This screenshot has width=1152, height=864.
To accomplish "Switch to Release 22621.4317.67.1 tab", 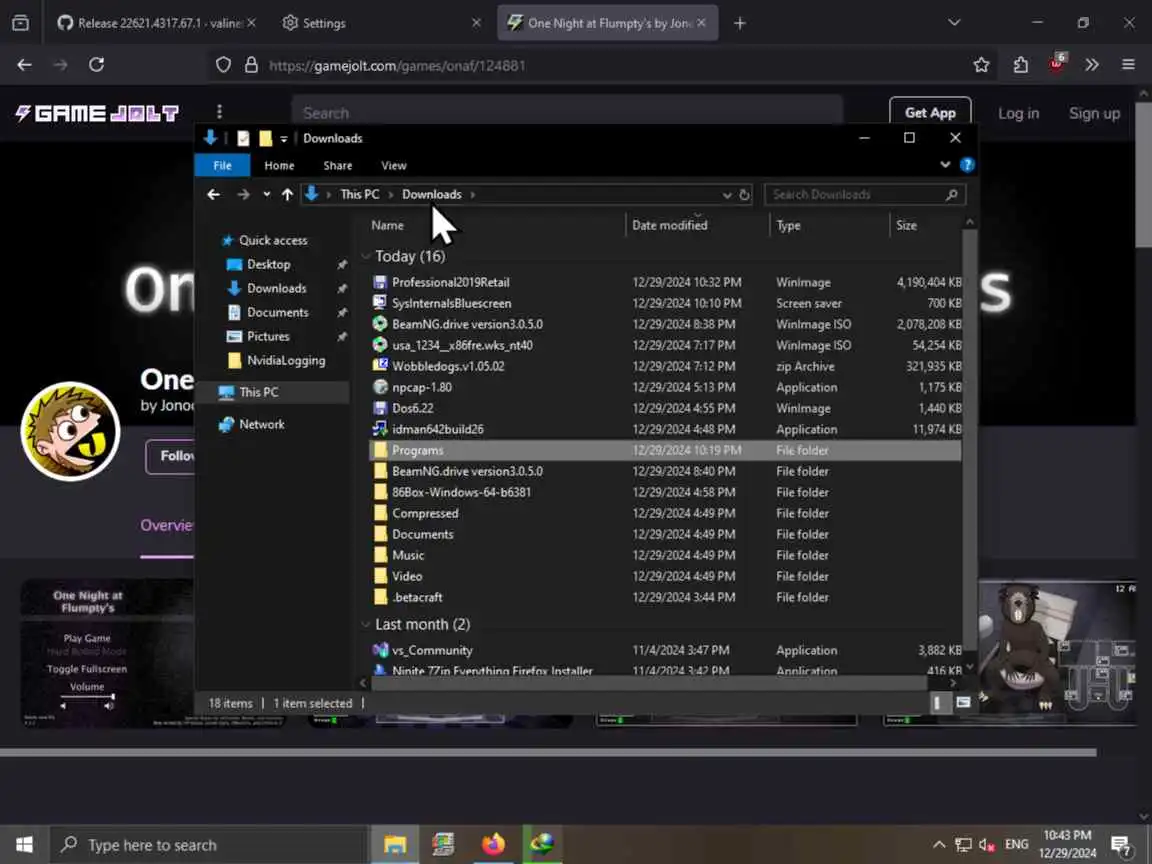I will 156,23.
